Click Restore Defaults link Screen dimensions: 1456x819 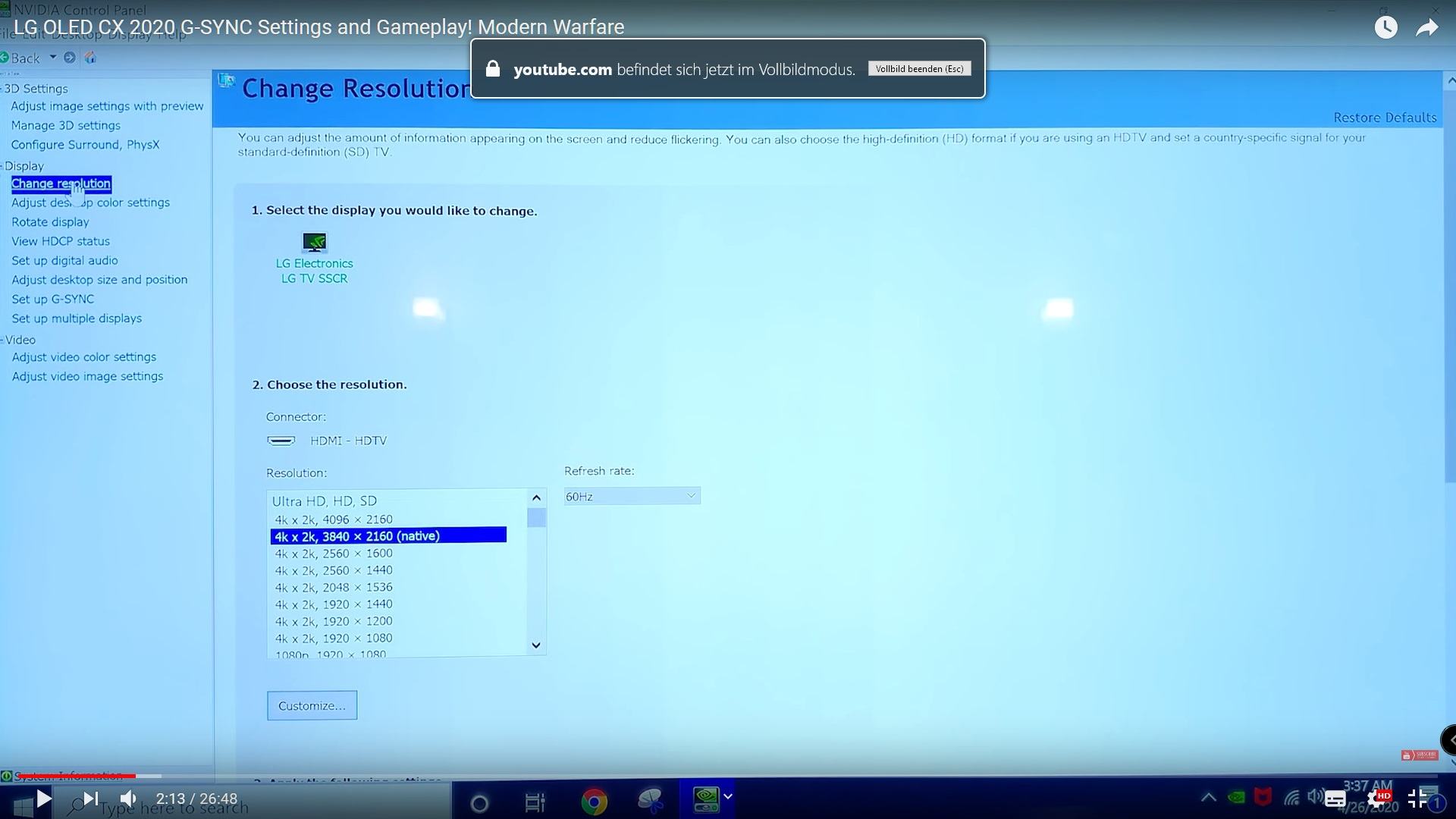1385,118
